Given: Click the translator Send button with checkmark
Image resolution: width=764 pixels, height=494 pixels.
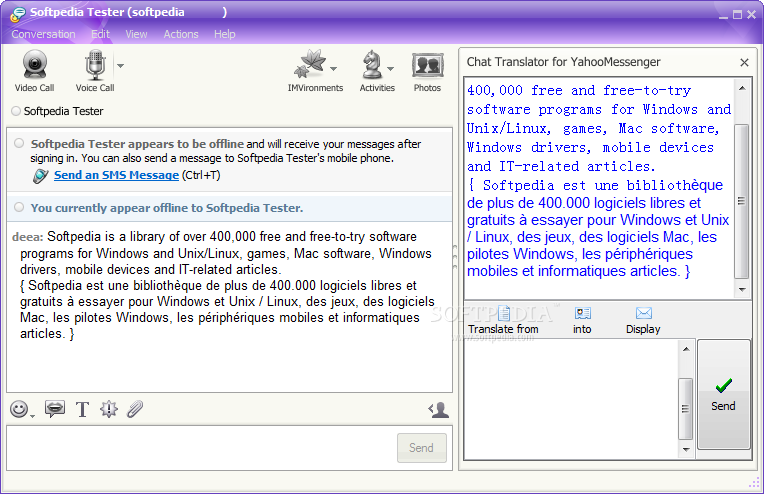Looking at the screenshot, I should 724,394.
